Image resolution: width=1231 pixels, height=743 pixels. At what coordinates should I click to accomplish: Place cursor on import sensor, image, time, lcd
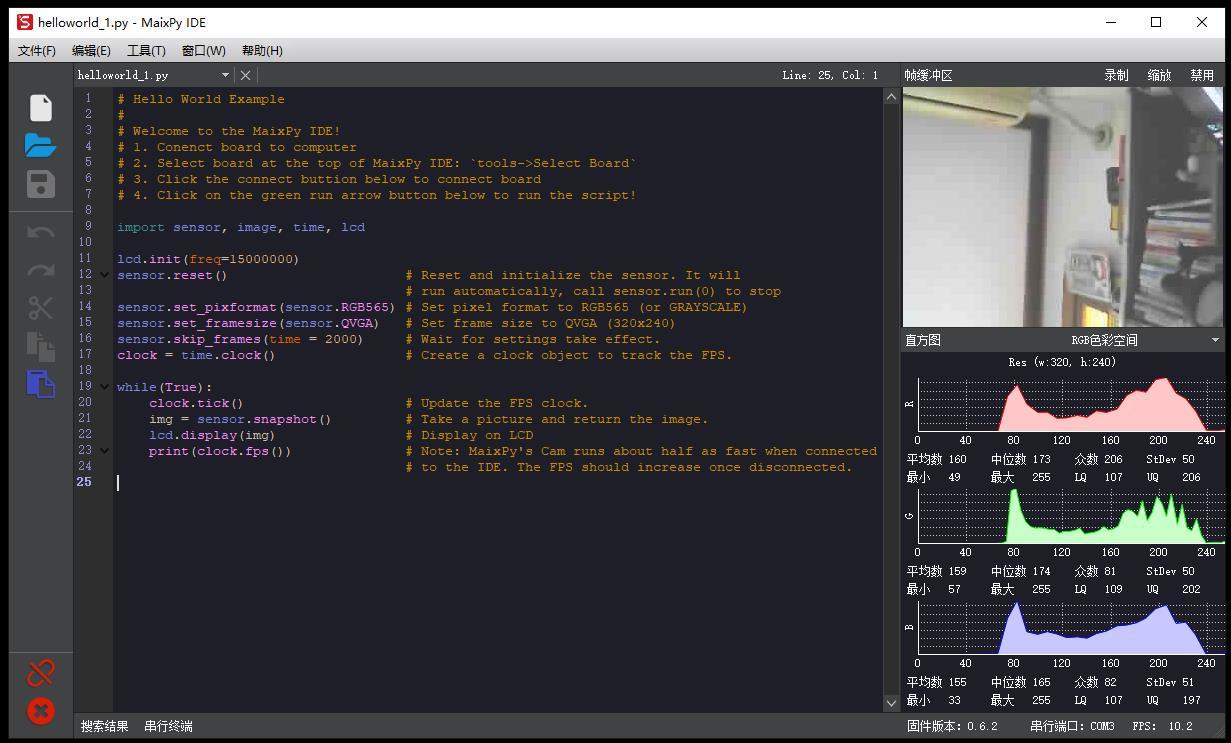click(x=241, y=227)
